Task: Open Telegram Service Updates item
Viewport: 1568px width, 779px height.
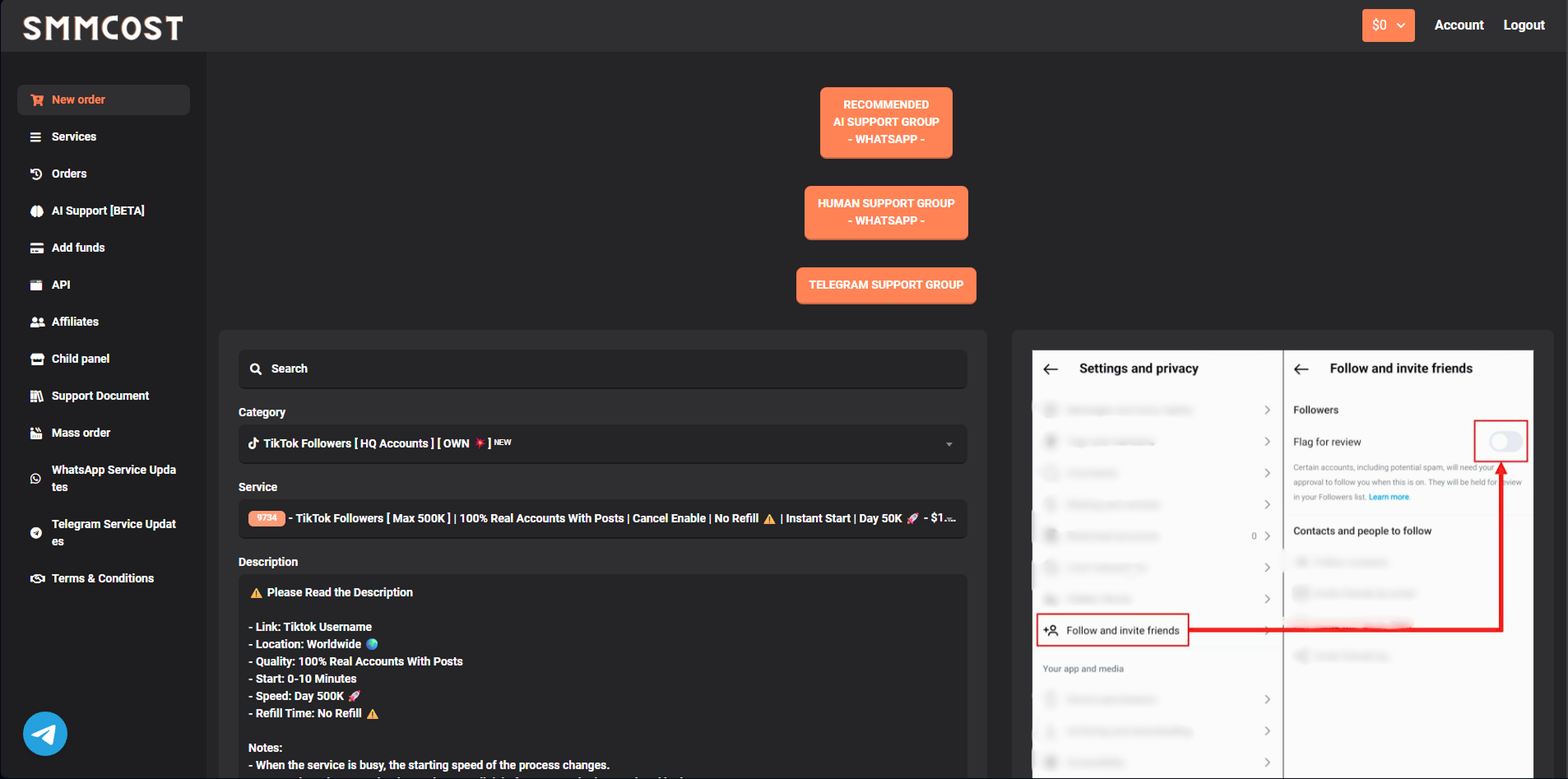Action: [104, 532]
